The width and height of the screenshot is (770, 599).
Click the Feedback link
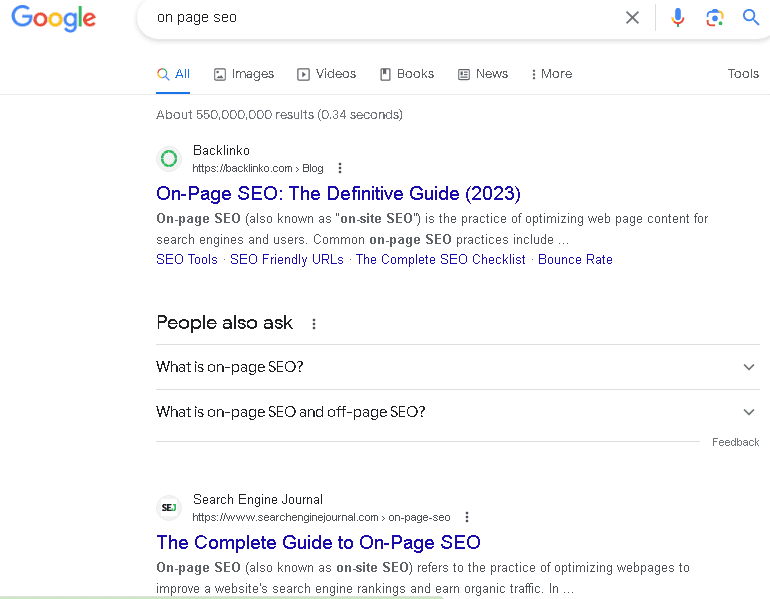tap(736, 442)
